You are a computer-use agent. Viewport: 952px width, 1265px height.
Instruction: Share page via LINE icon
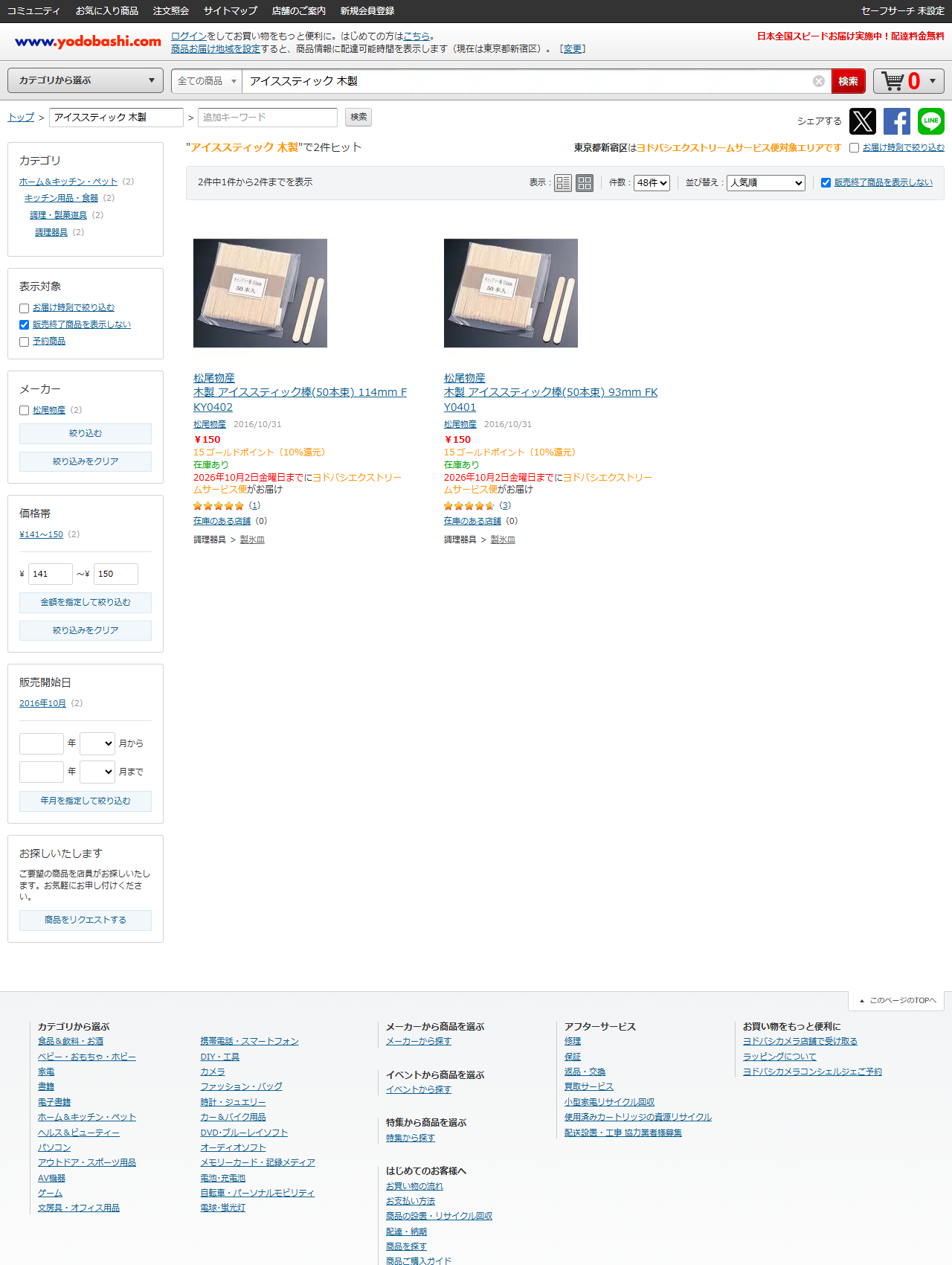click(931, 121)
